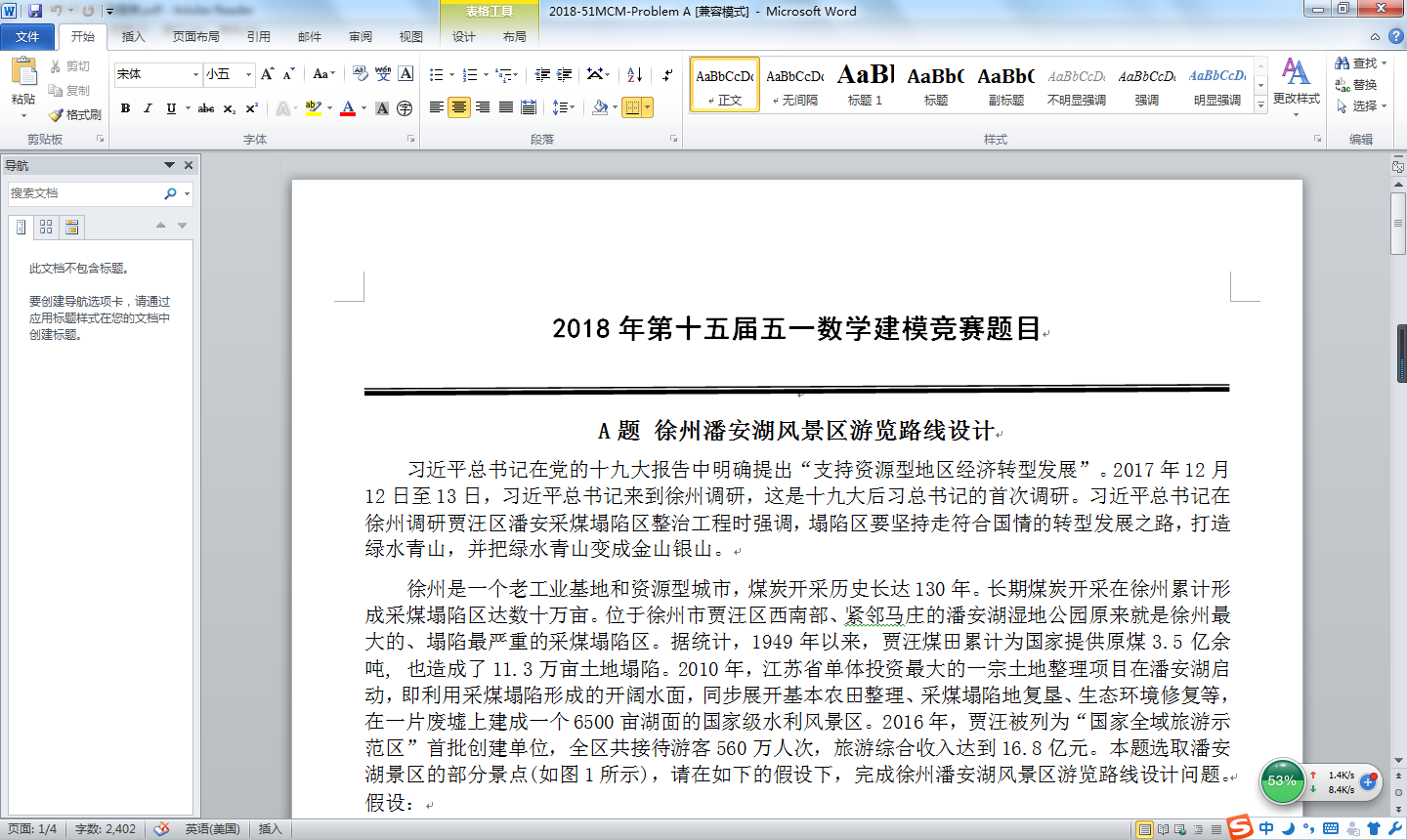Open Enclose Characters (字) tool
The height and width of the screenshot is (840, 1407).
coord(405,108)
